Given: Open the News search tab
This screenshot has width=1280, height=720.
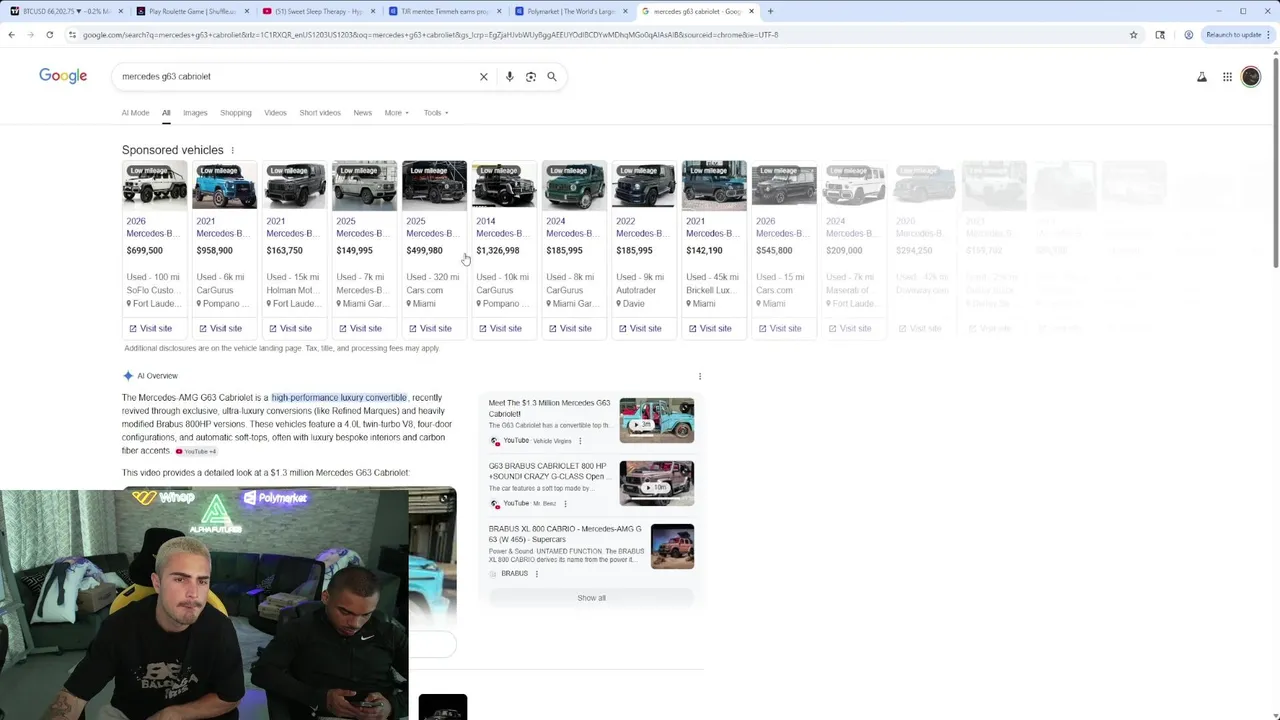Looking at the screenshot, I should pyautogui.click(x=362, y=113).
